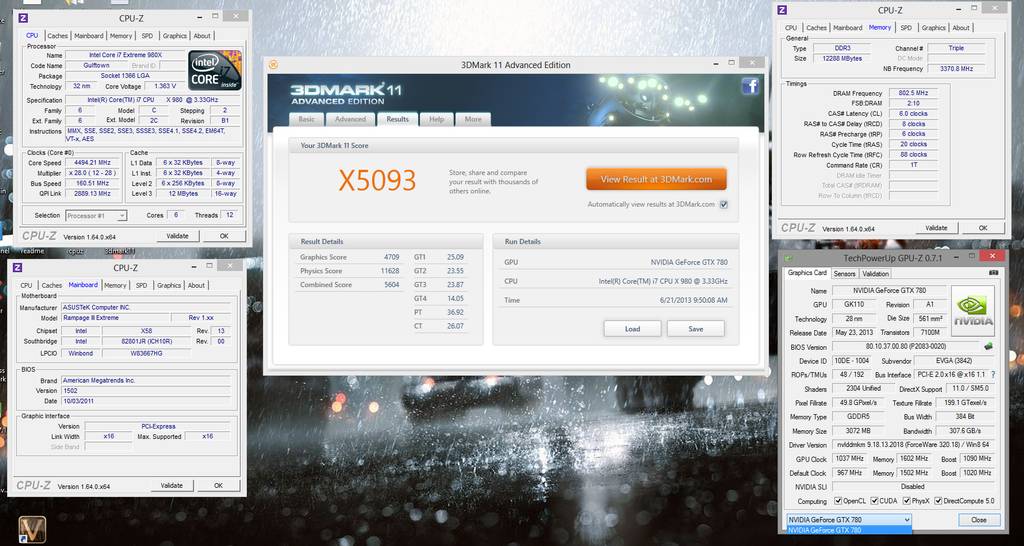Click the Z icon of the CPU-Z Memory window
The width and height of the screenshot is (1024, 546).
pyautogui.click(x=782, y=10)
